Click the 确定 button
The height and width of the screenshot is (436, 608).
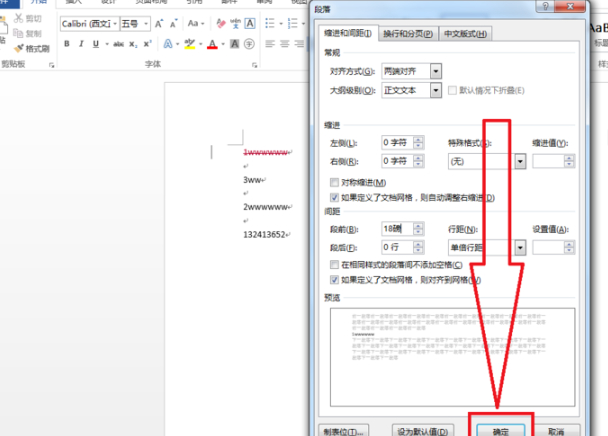499,431
